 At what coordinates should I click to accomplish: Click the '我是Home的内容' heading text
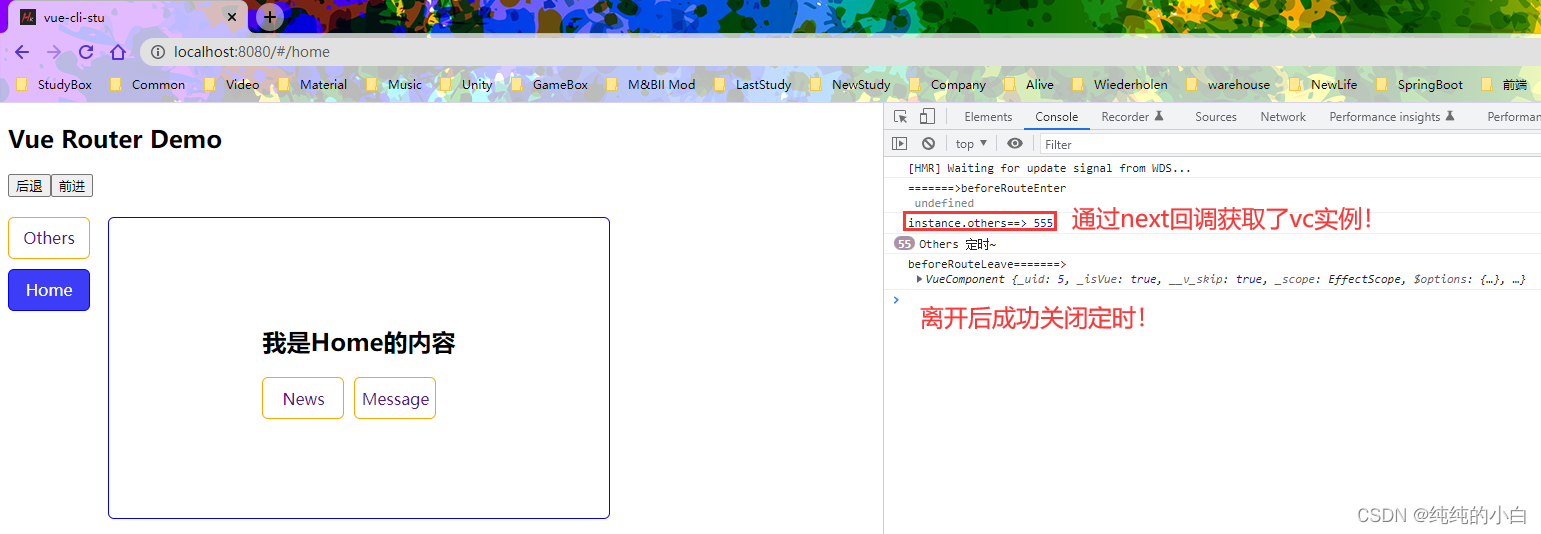coord(358,343)
